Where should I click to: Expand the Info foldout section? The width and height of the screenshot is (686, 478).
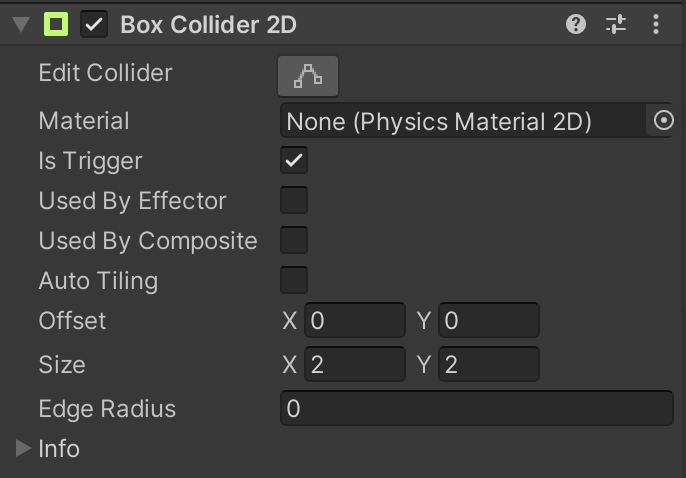point(23,449)
